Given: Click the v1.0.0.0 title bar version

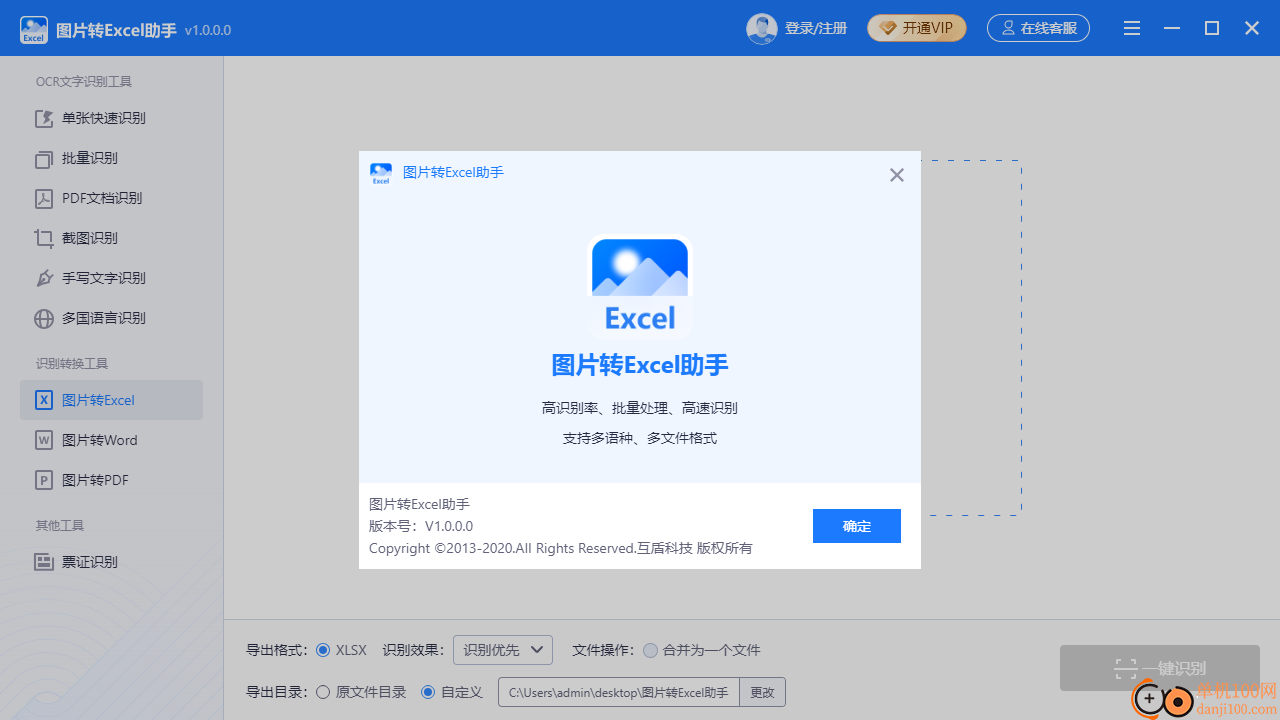Looking at the screenshot, I should point(208,30).
